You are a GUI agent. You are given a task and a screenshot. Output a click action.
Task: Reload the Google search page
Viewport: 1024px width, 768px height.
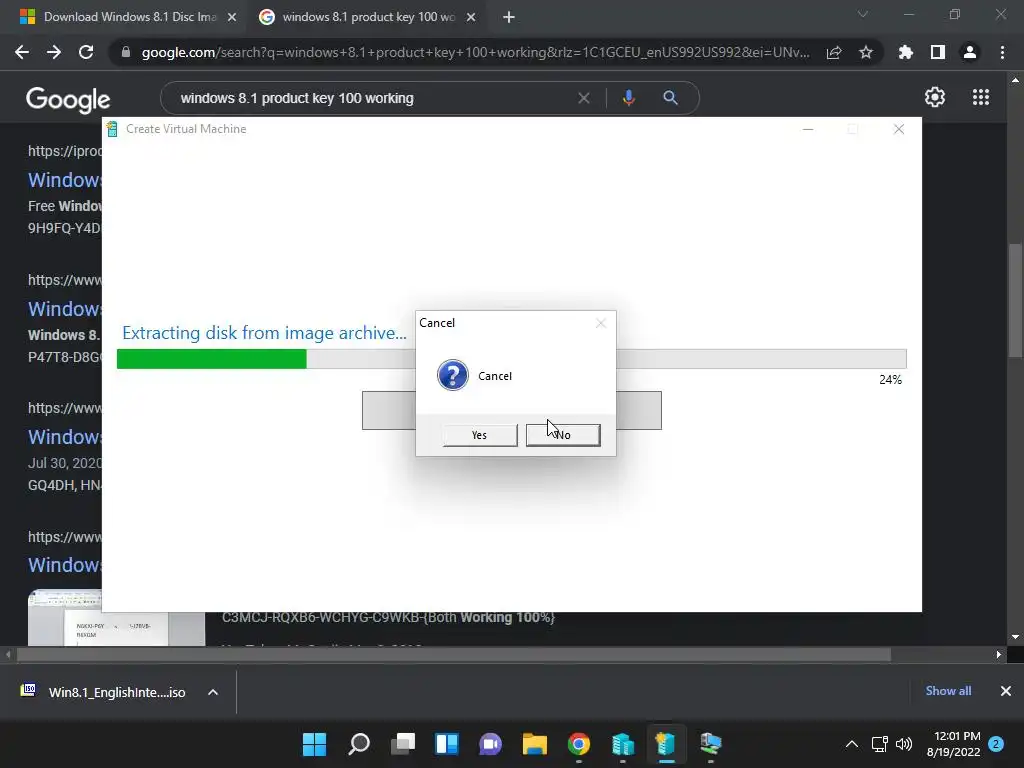(86, 52)
